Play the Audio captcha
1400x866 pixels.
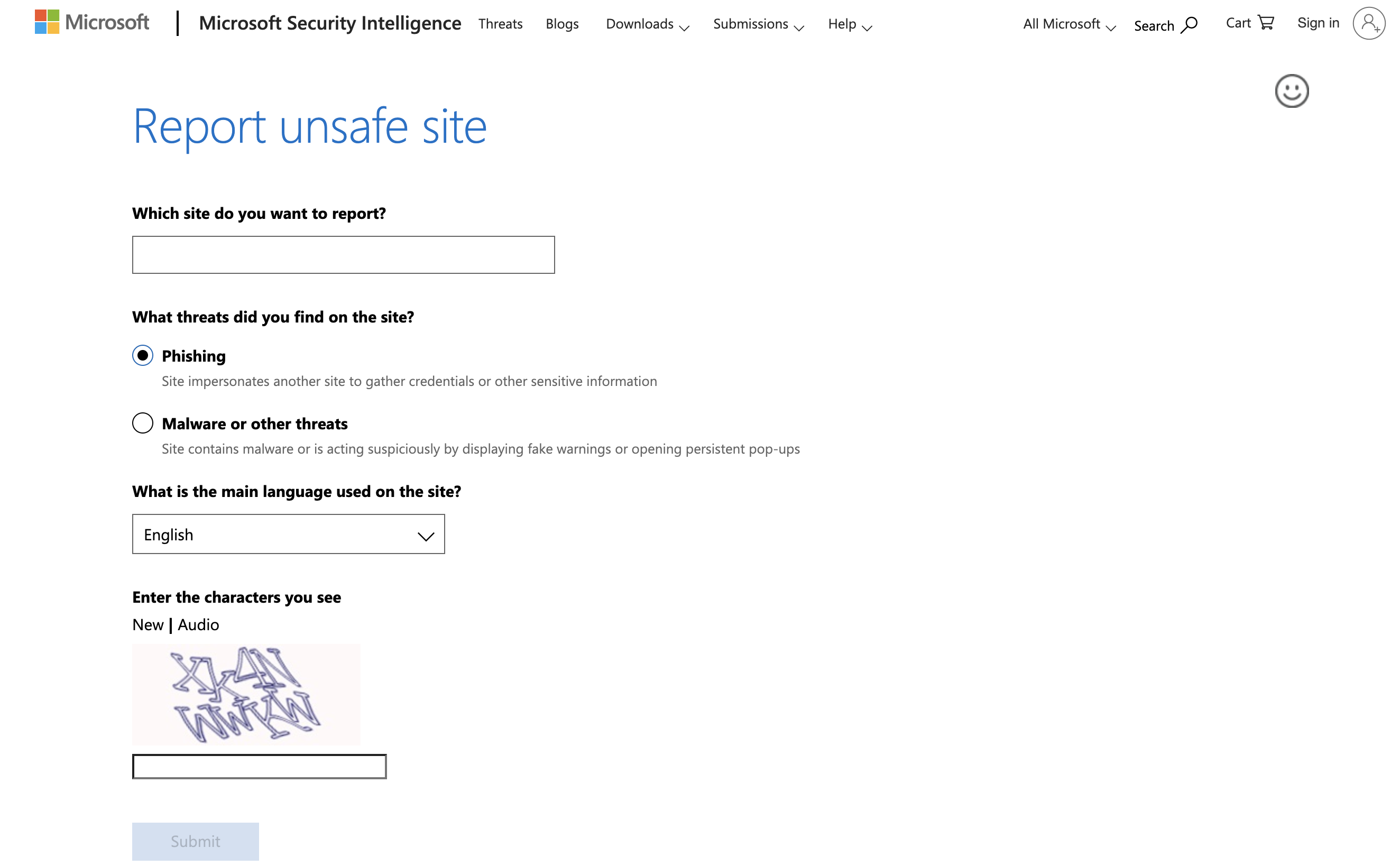tap(198, 624)
